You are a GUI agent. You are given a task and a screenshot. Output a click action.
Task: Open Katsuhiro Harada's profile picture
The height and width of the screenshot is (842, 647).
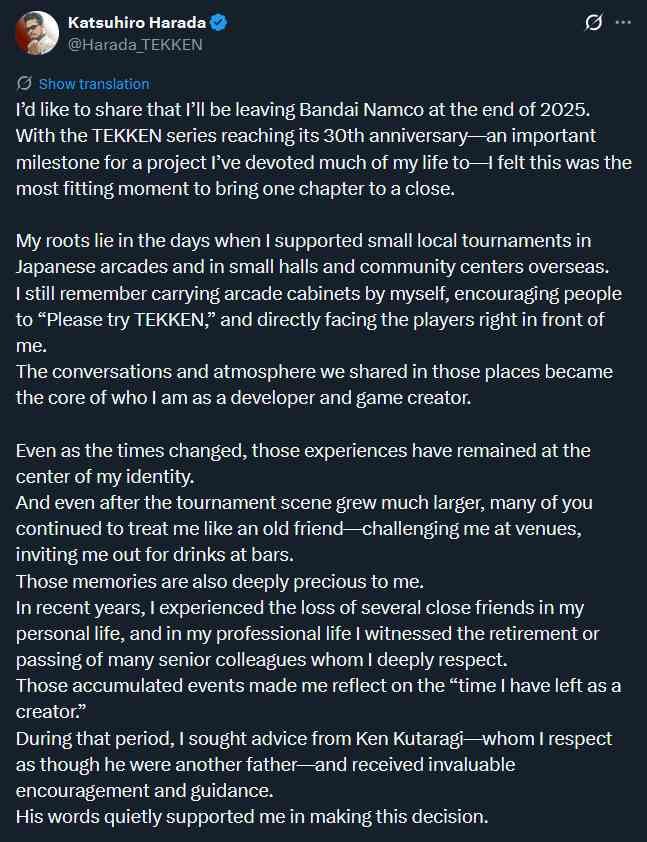point(37,33)
